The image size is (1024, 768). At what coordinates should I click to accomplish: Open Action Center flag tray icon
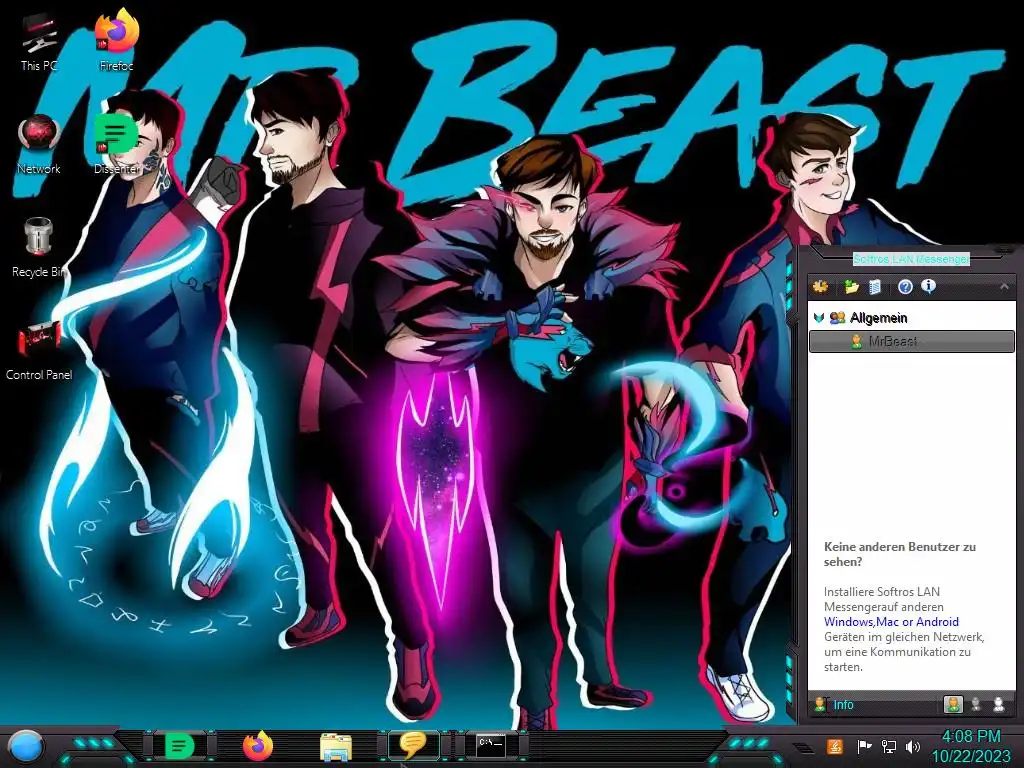click(x=864, y=746)
